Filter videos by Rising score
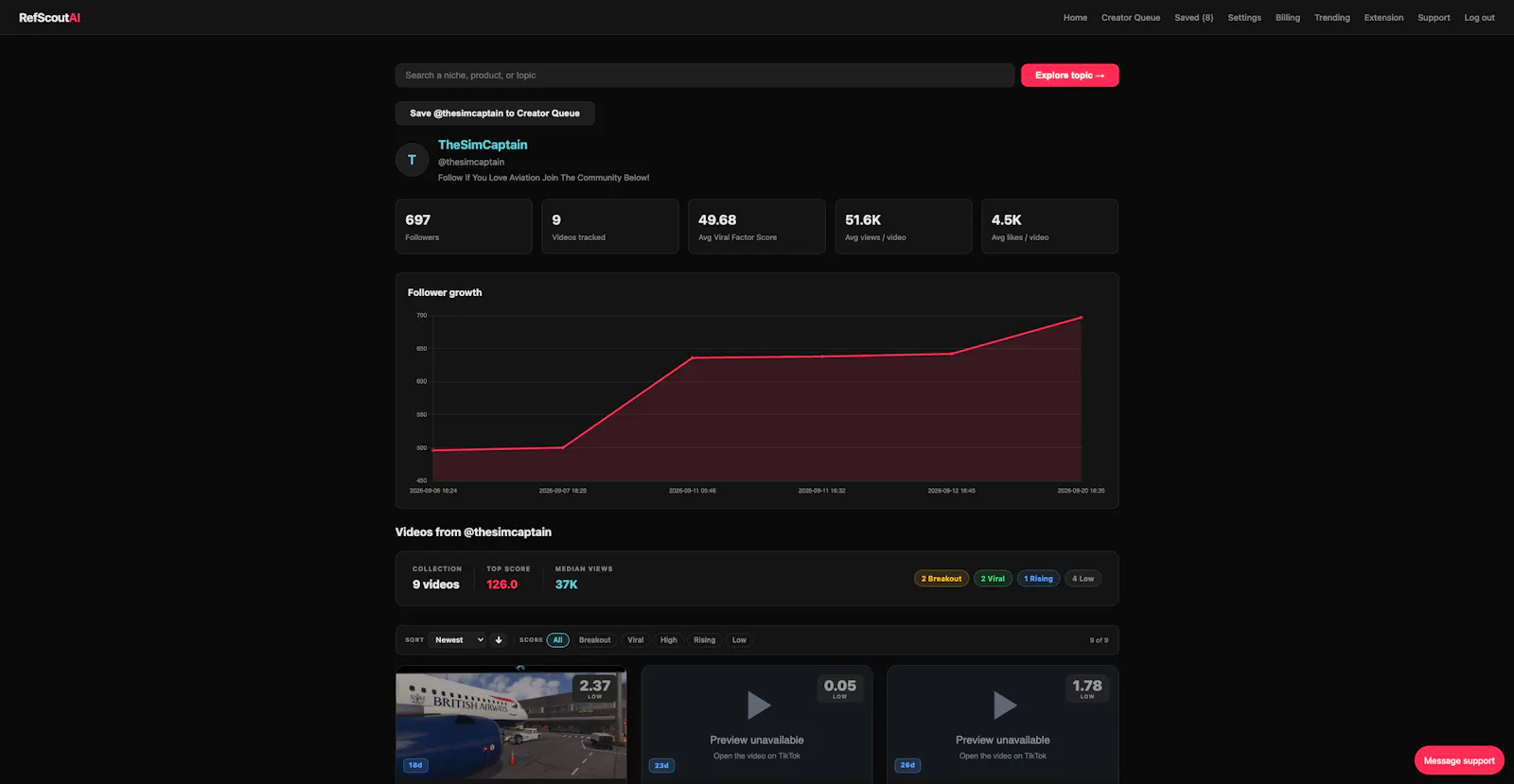Image resolution: width=1514 pixels, height=784 pixels. coord(704,640)
